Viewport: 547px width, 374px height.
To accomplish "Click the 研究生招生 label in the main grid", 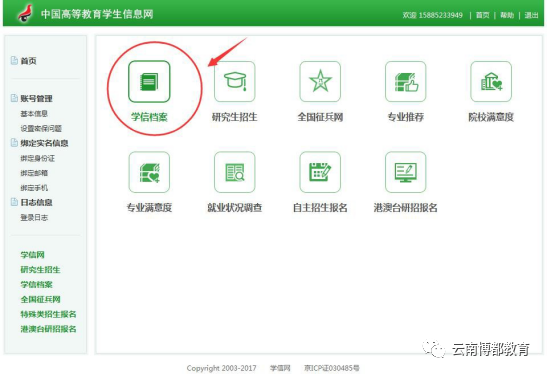I will click(235, 117).
